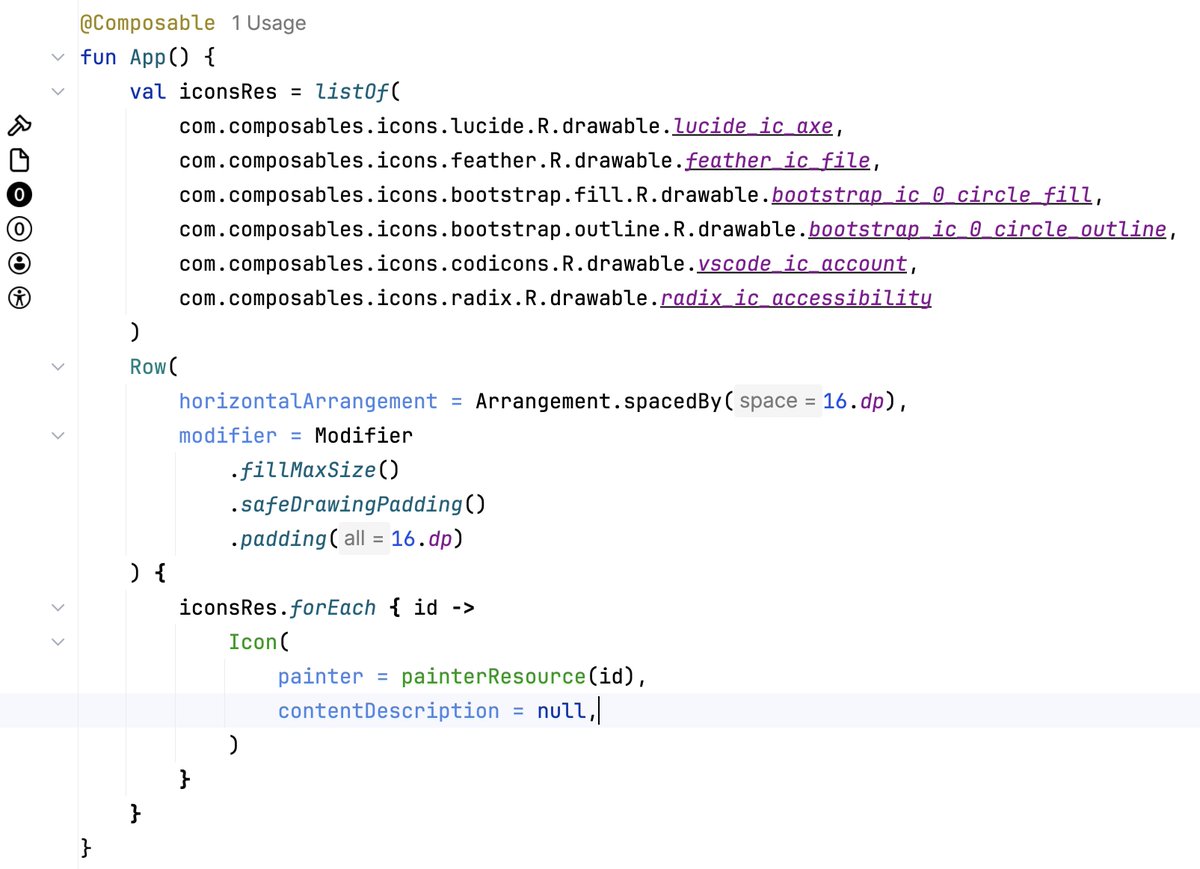Click the contentDescription parameter name
This screenshot has width=1200, height=869.
tap(388, 711)
